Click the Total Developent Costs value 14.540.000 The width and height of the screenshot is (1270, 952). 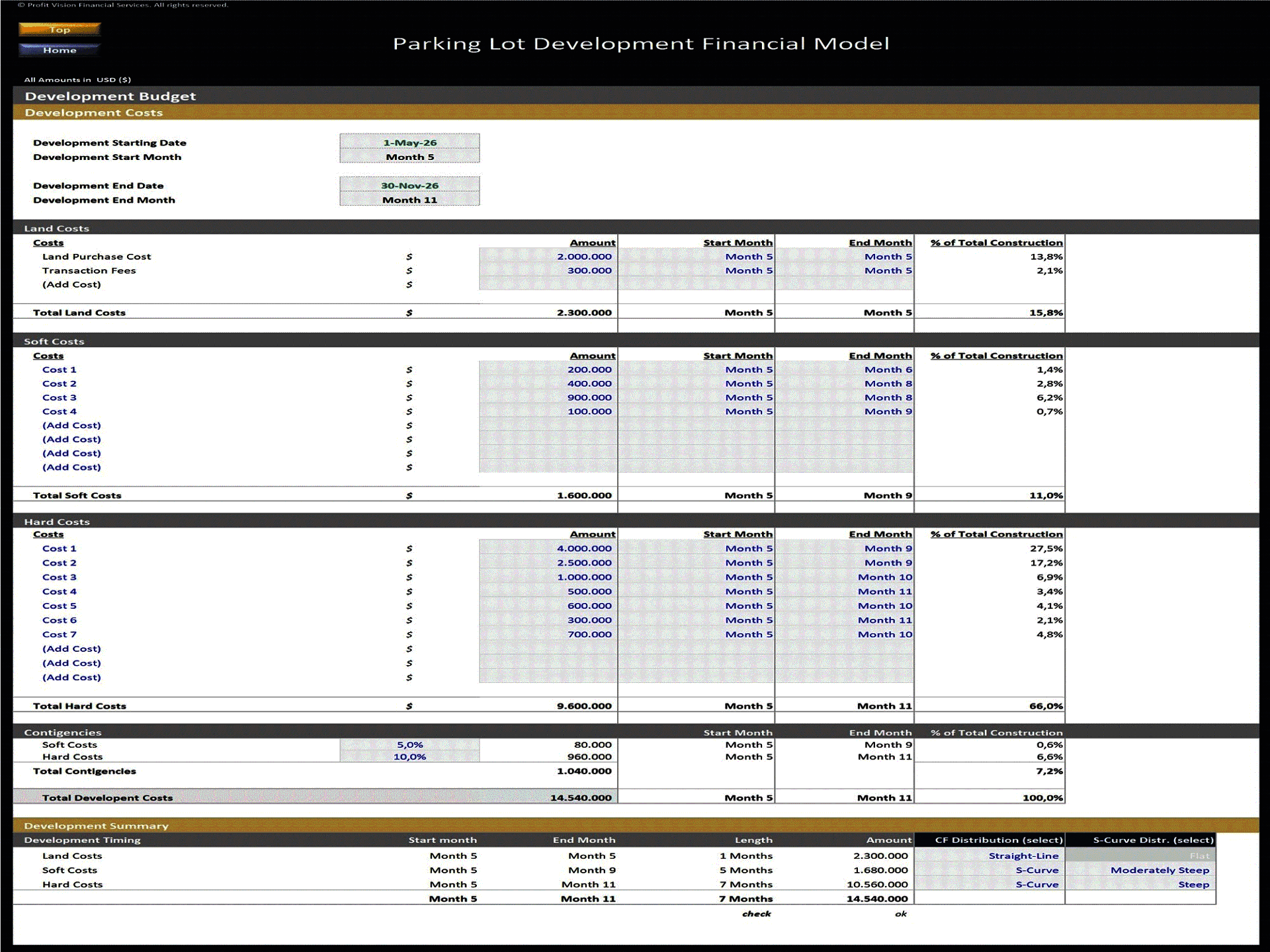pos(581,797)
